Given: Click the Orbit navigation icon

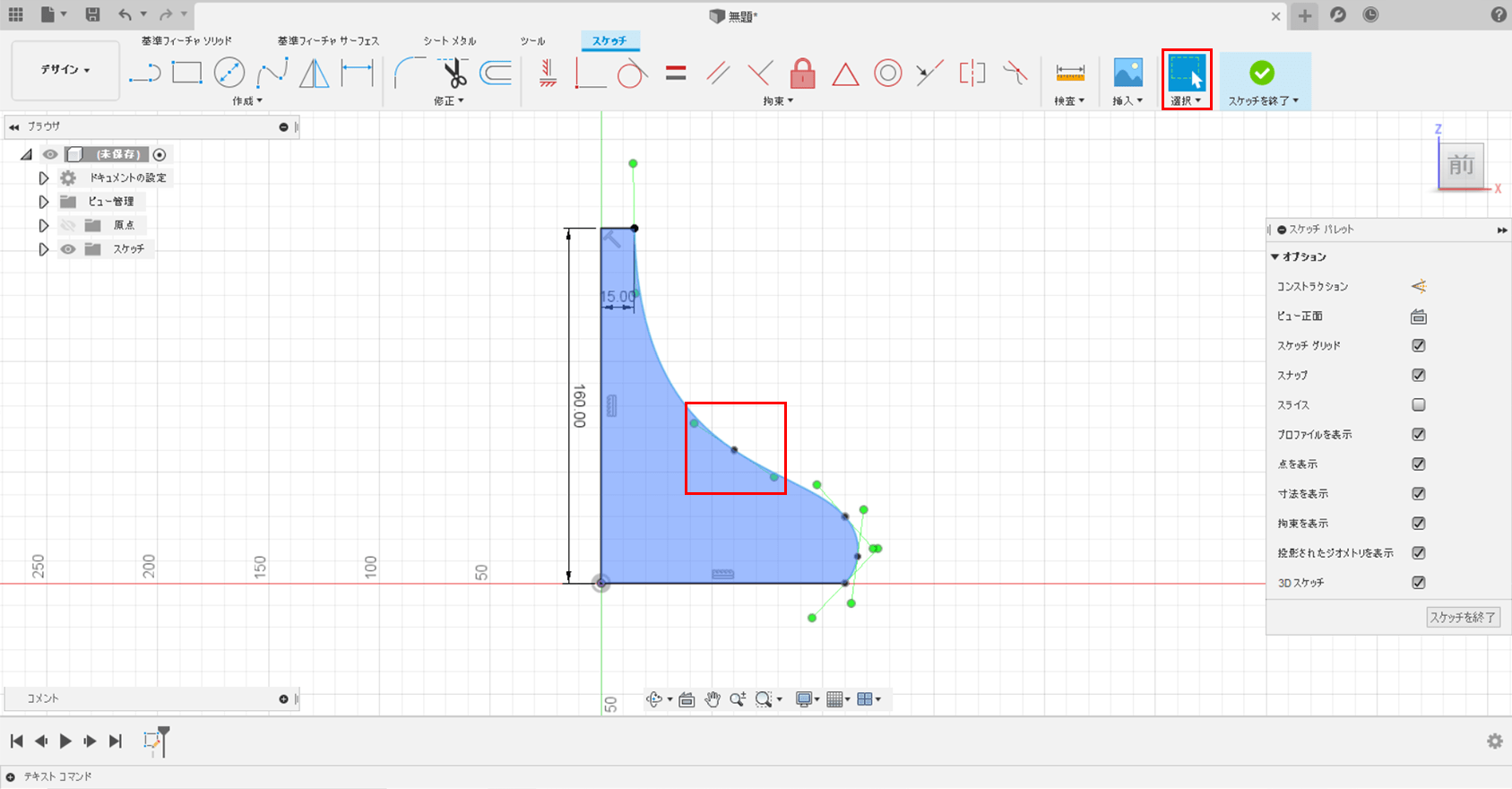Looking at the screenshot, I should [x=654, y=699].
